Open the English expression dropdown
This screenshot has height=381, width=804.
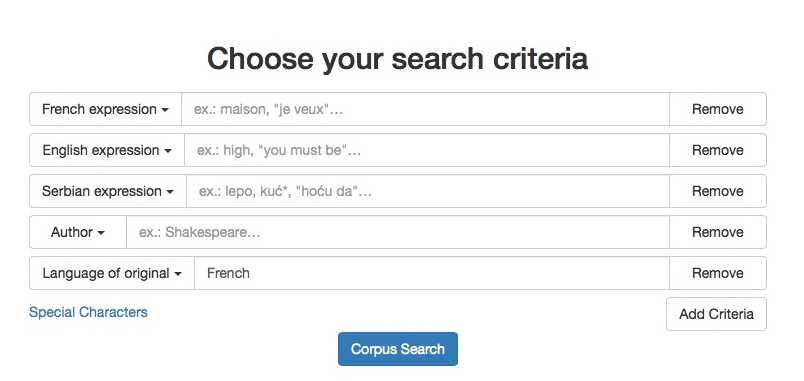click(107, 150)
